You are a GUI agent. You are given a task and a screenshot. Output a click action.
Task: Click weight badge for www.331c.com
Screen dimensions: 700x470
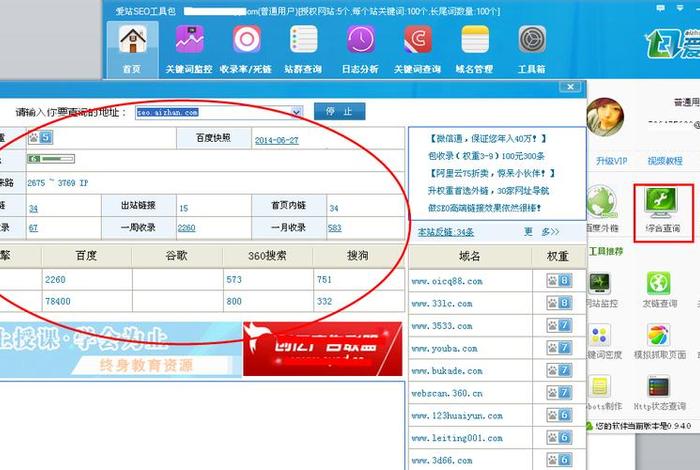click(559, 303)
